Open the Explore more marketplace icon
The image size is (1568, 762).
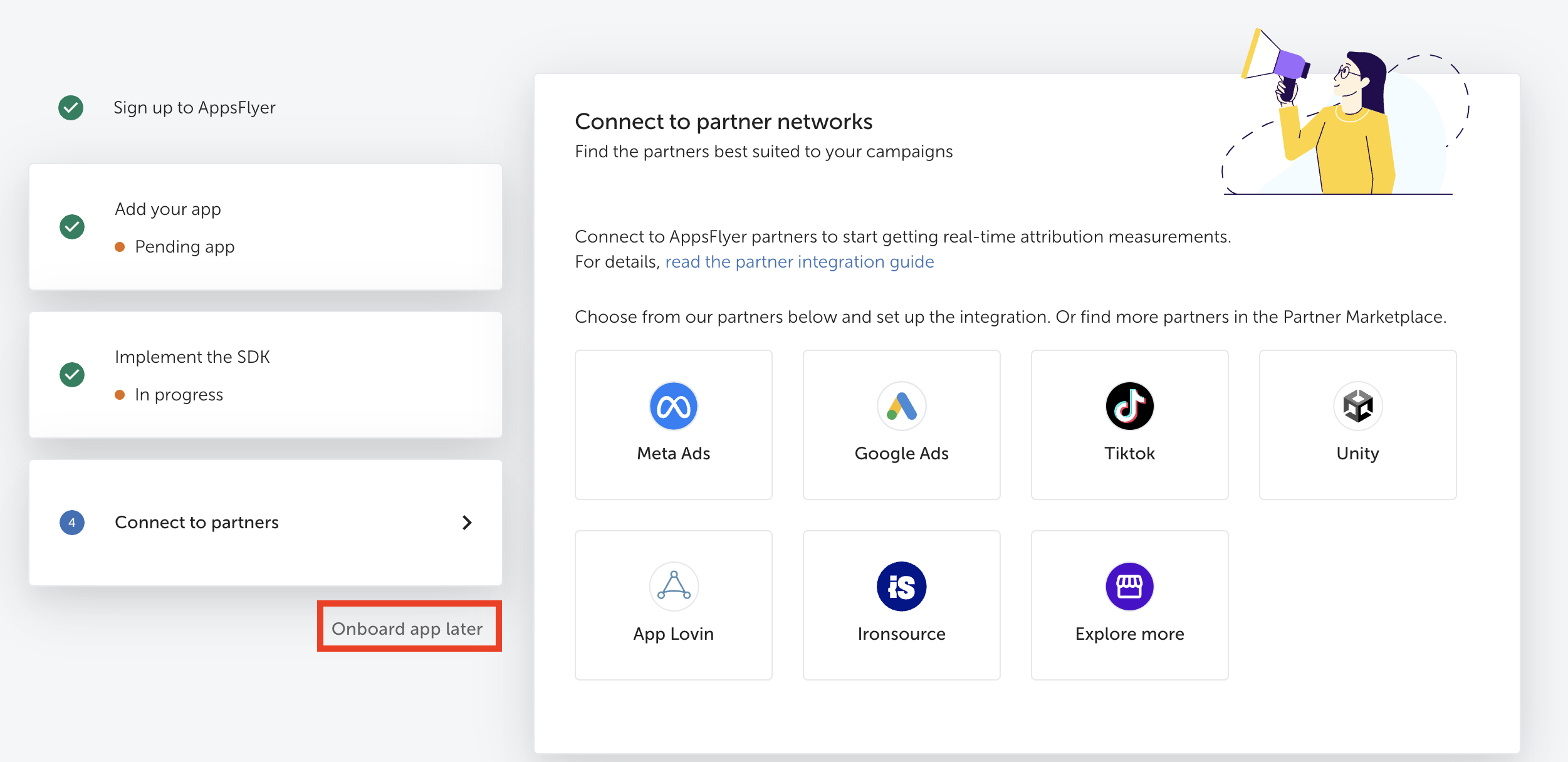(x=1129, y=587)
